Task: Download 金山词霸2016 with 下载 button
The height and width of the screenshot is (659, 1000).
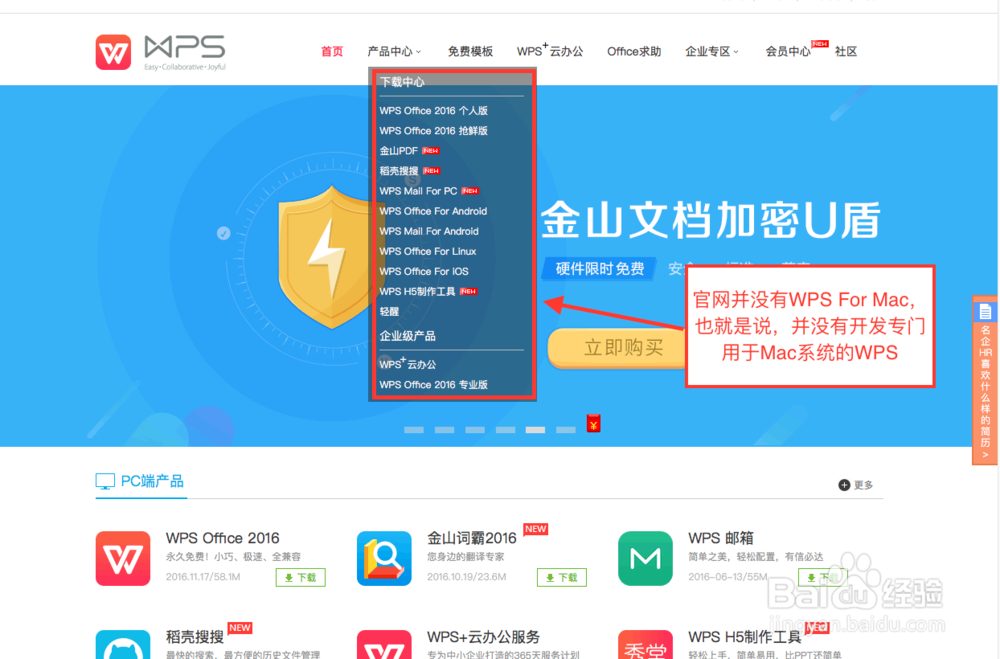Action: click(561, 577)
